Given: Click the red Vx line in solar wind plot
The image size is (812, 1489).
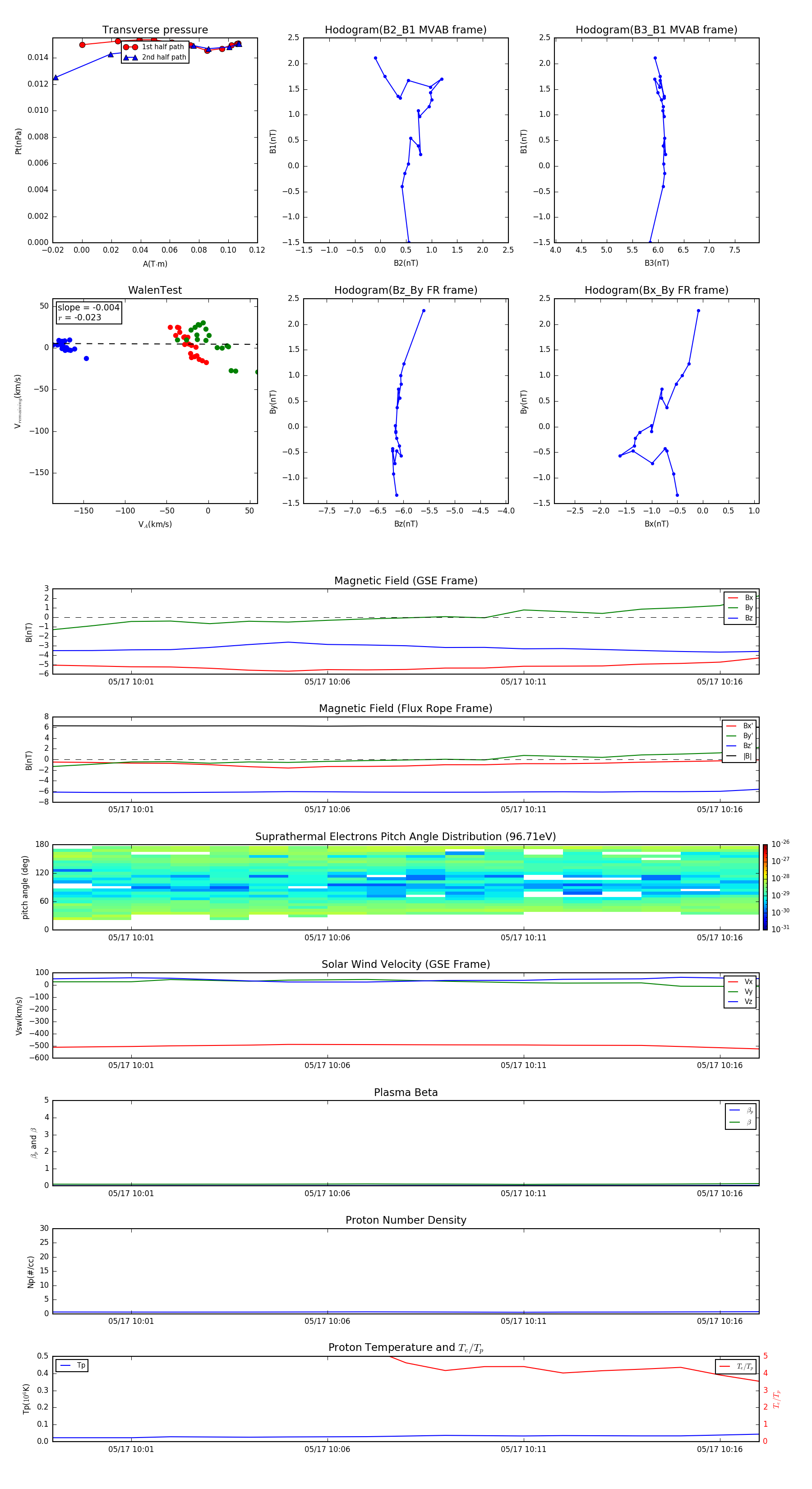Looking at the screenshot, I should 406,1045.
